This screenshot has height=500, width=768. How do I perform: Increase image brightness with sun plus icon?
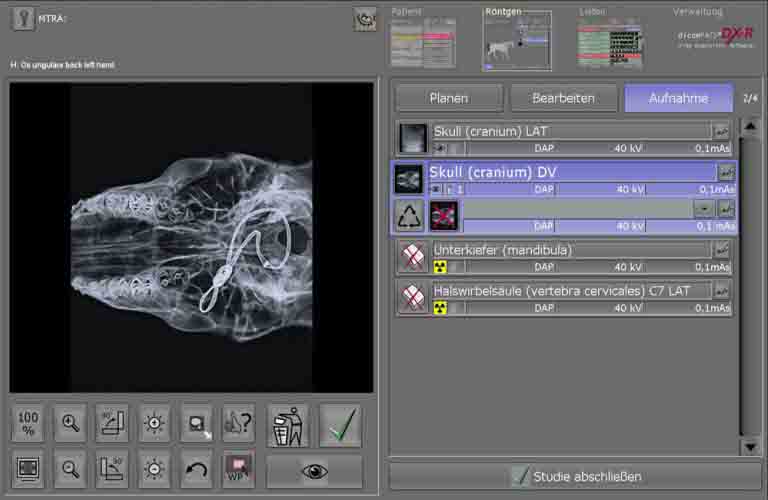(x=153, y=424)
